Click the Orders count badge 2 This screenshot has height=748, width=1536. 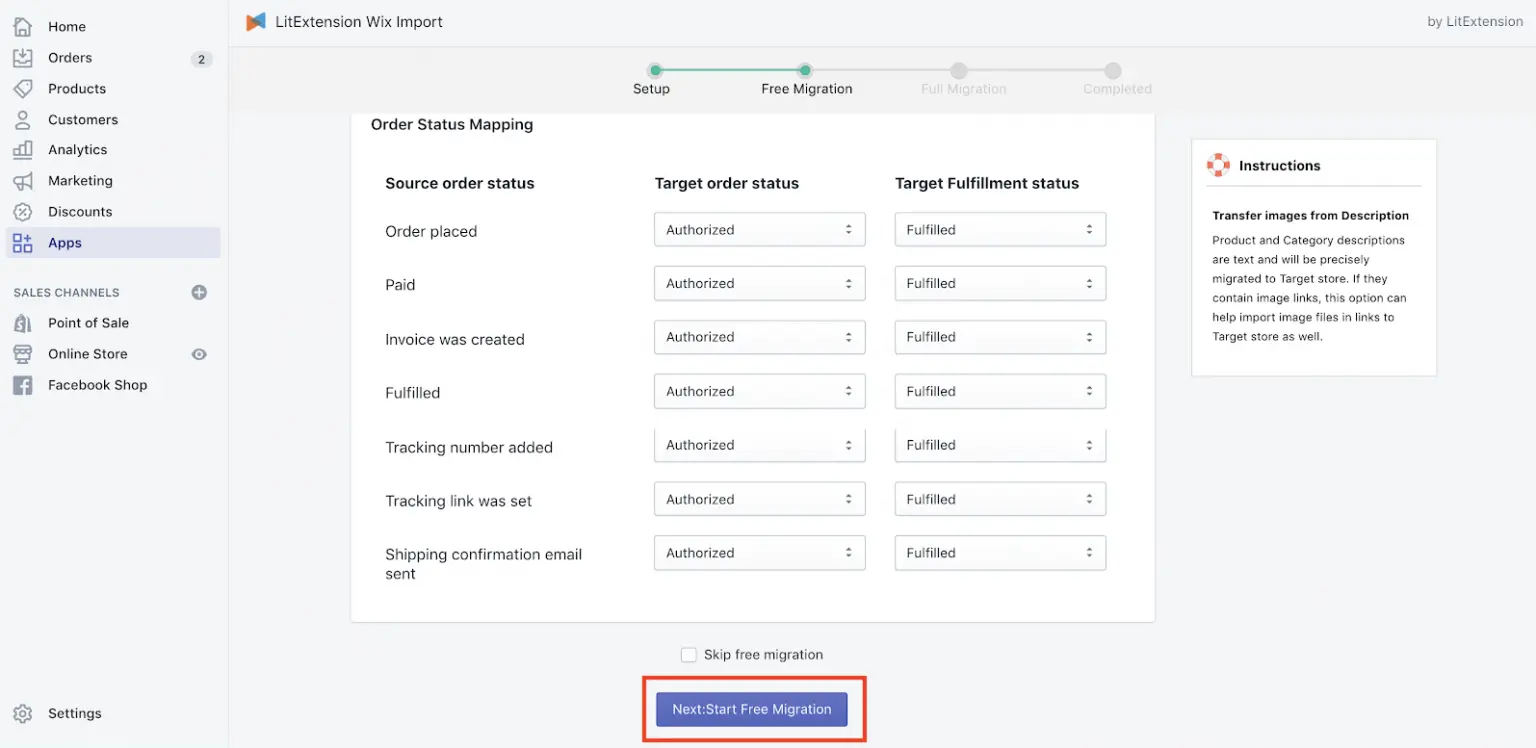(201, 59)
